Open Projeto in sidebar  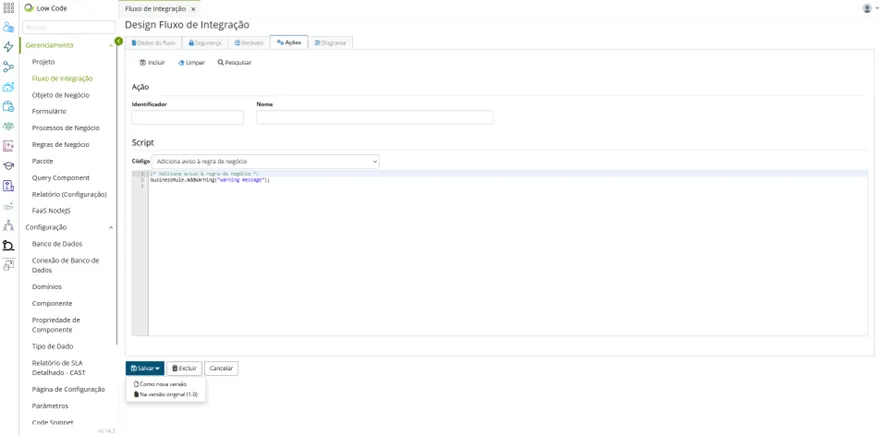point(44,62)
